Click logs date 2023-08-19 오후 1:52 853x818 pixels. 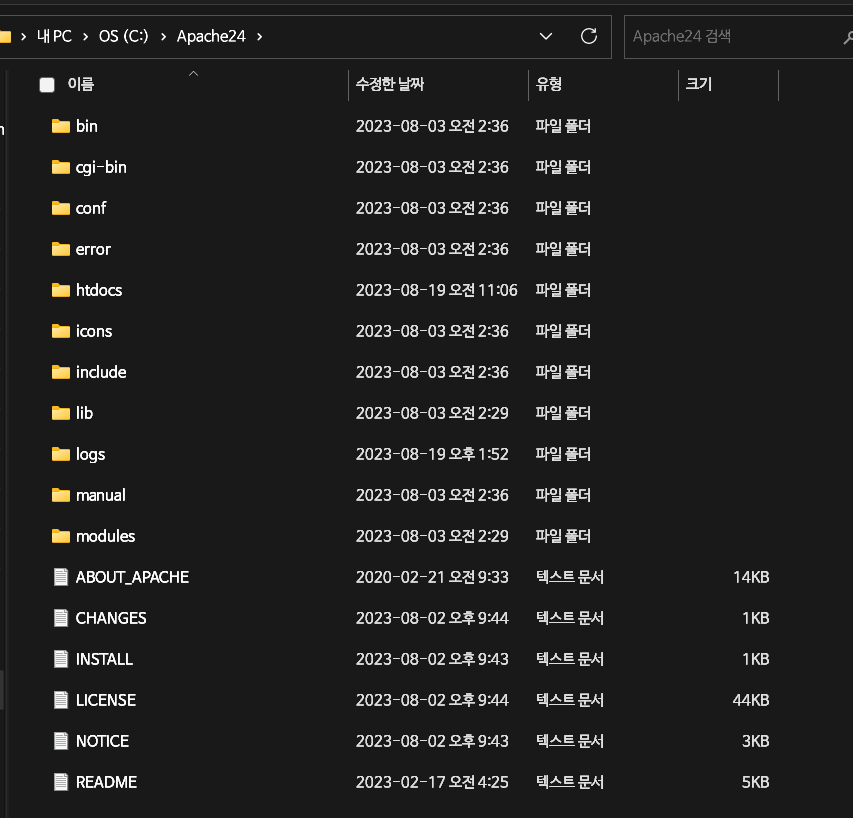tap(432, 454)
